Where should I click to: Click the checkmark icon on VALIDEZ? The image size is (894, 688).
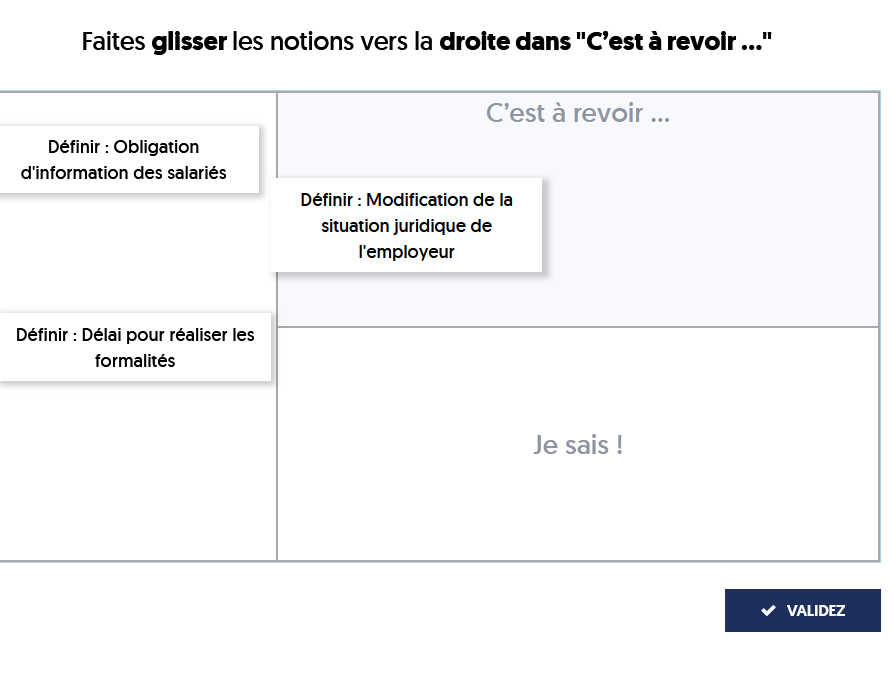[768, 610]
